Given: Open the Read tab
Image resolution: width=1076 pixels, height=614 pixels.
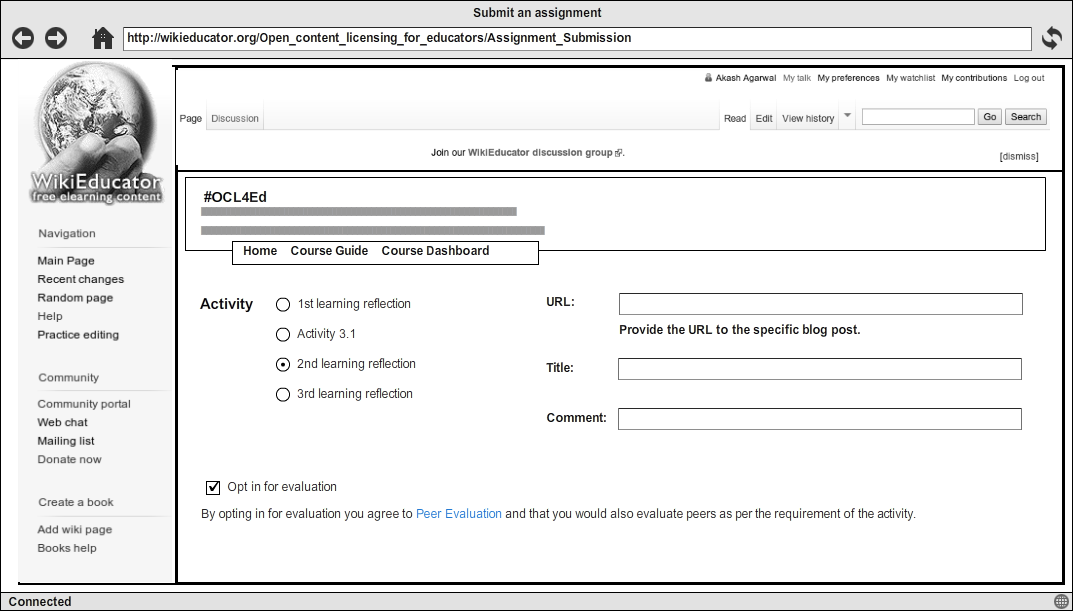Looking at the screenshot, I should pos(735,118).
